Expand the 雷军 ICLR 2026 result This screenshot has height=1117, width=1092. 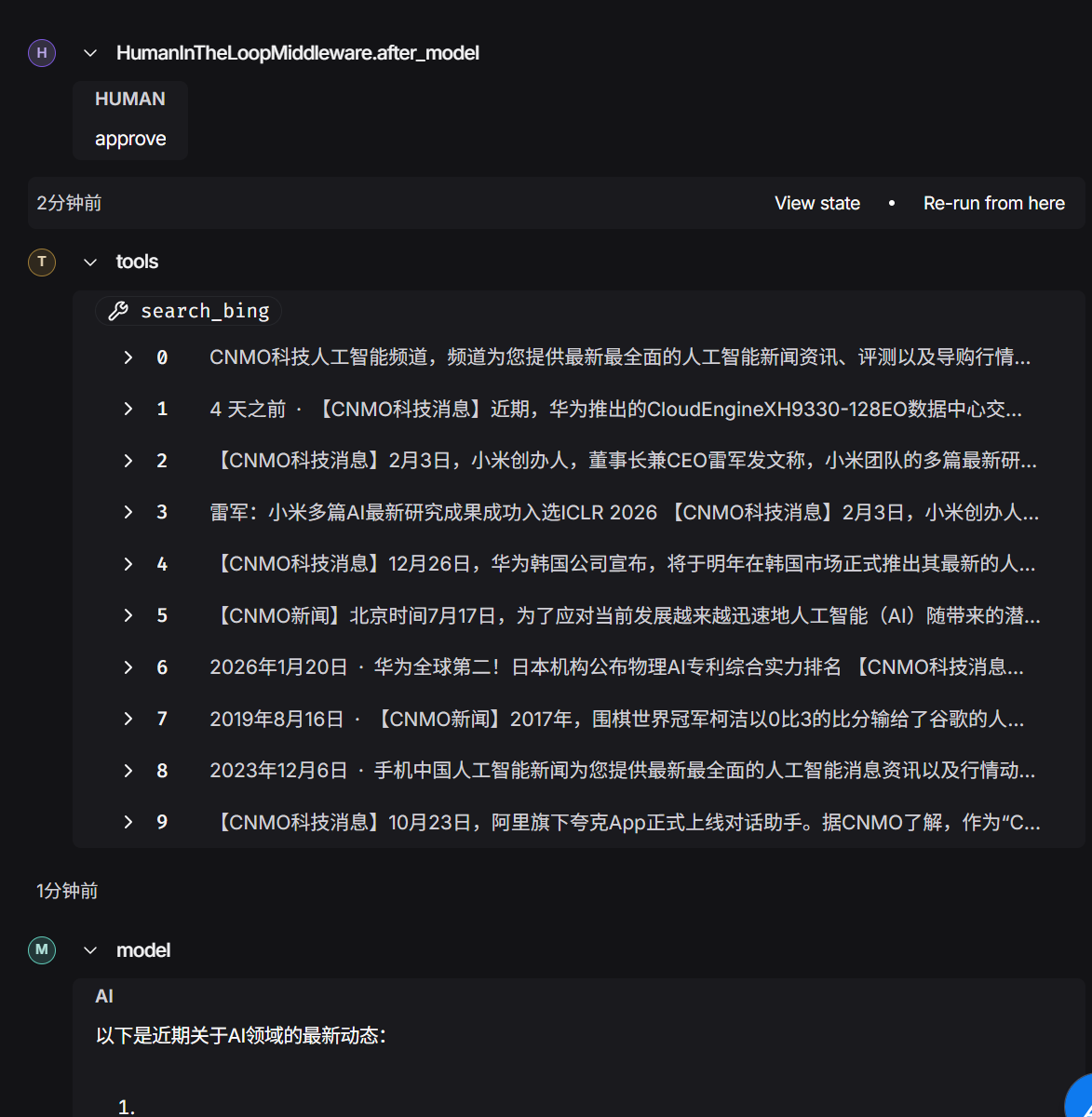coord(128,512)
